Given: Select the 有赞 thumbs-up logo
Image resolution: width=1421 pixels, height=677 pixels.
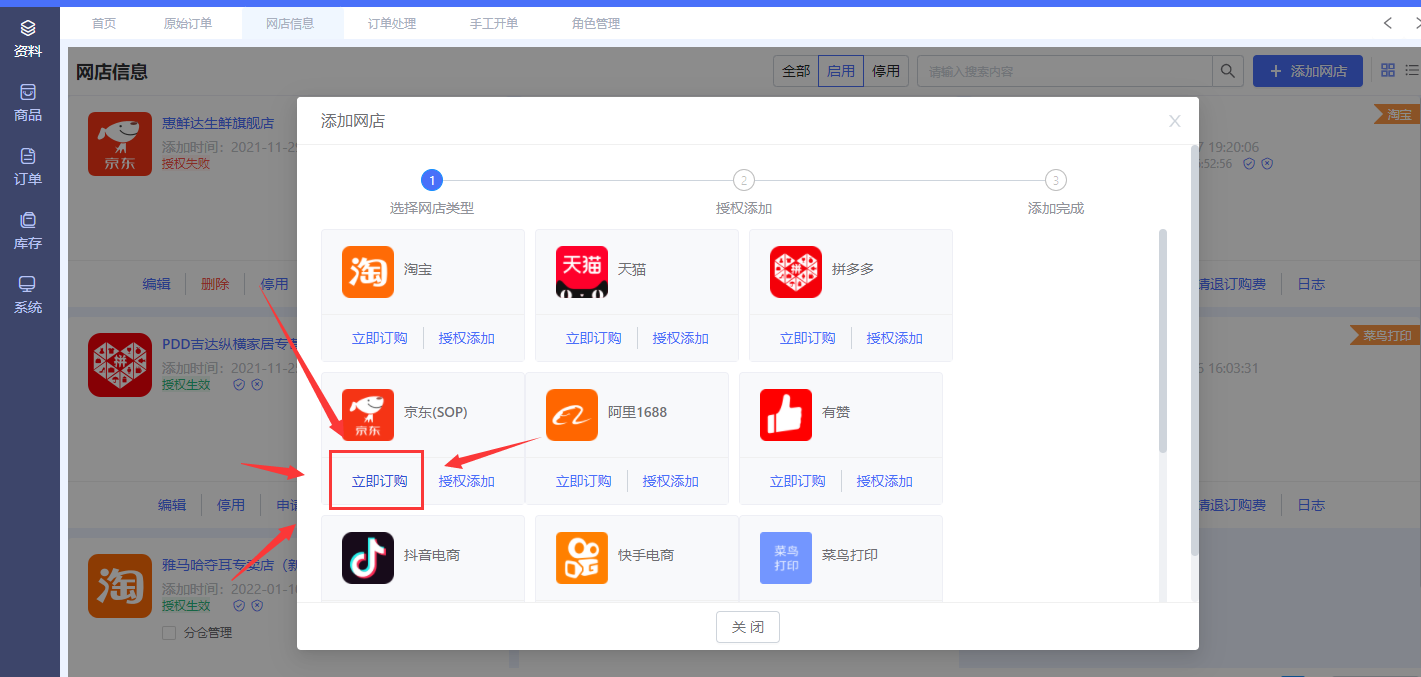Looking at the screenshot, I should point(786,415).
